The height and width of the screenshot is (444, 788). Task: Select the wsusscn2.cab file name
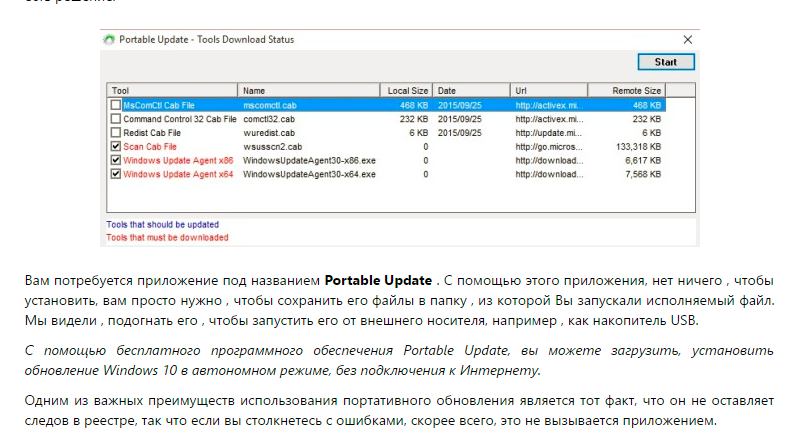pyautogui.click(x=272, y=147)
